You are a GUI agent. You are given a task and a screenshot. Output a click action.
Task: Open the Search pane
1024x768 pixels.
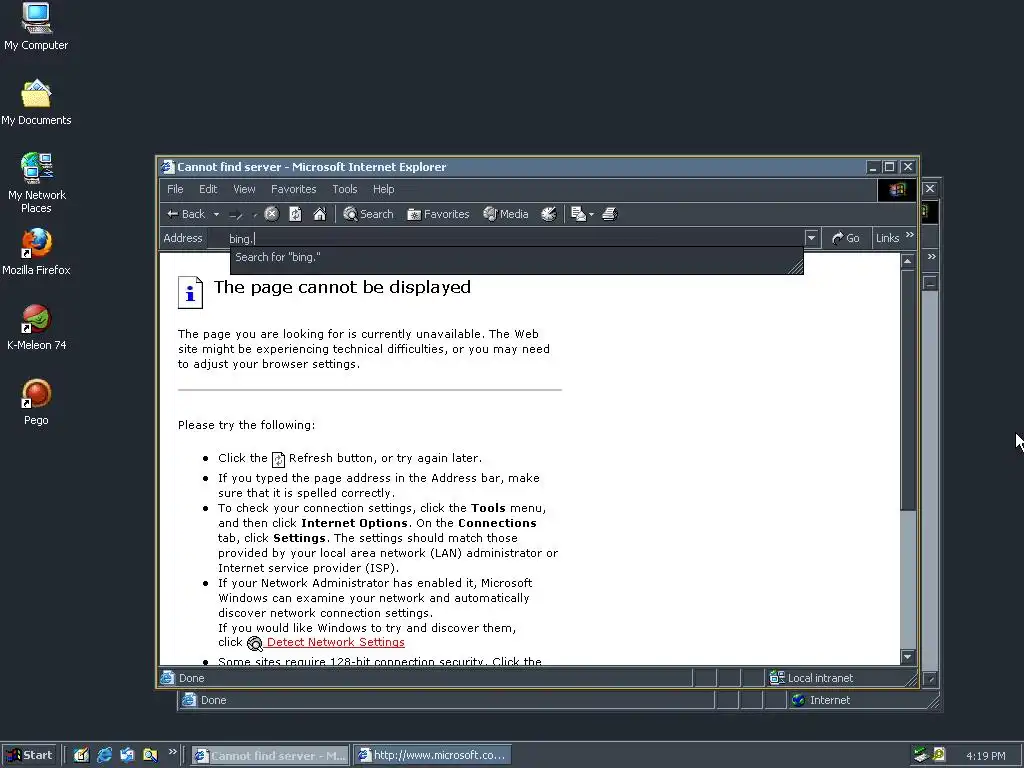[368, 214]
